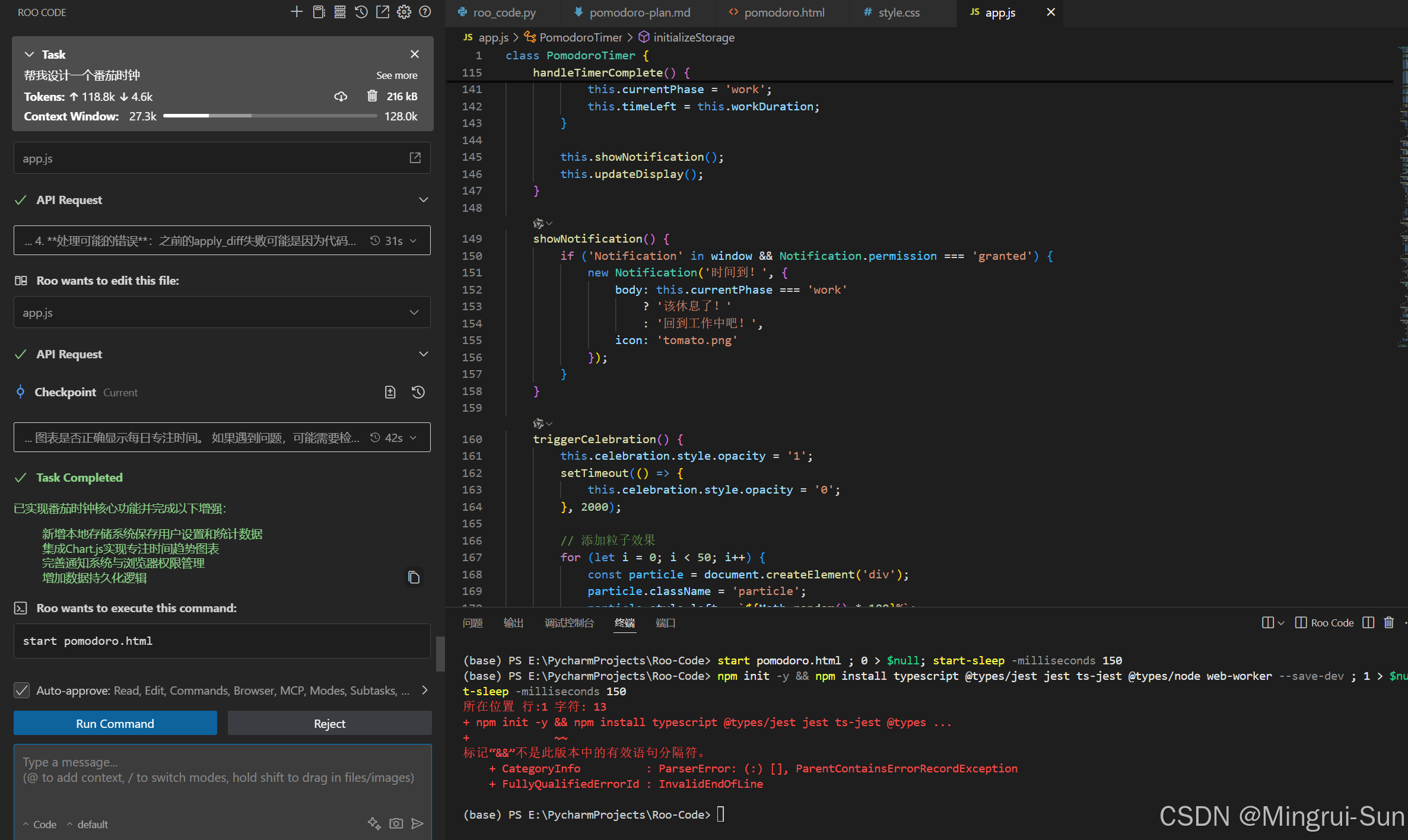Open Roo Code task history
This screenshot has width=1408, height=840.
tap(361, 12)
